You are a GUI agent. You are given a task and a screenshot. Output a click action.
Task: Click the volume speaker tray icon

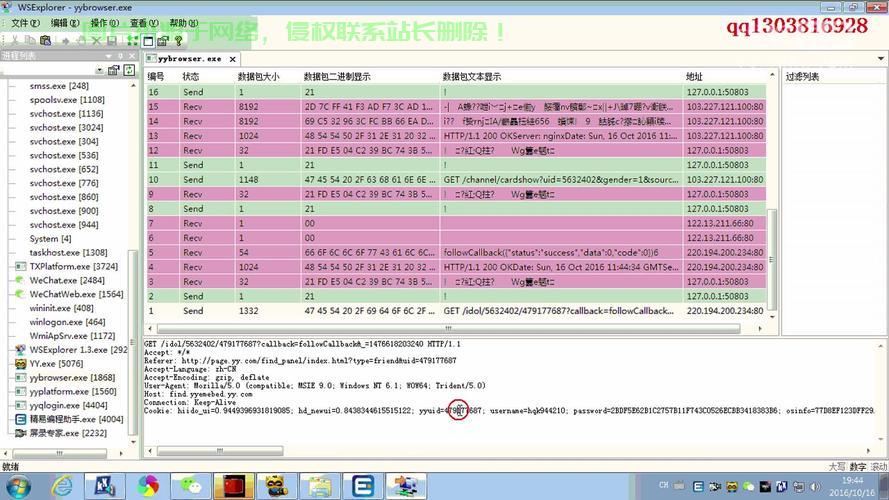[x=816, y=486]
